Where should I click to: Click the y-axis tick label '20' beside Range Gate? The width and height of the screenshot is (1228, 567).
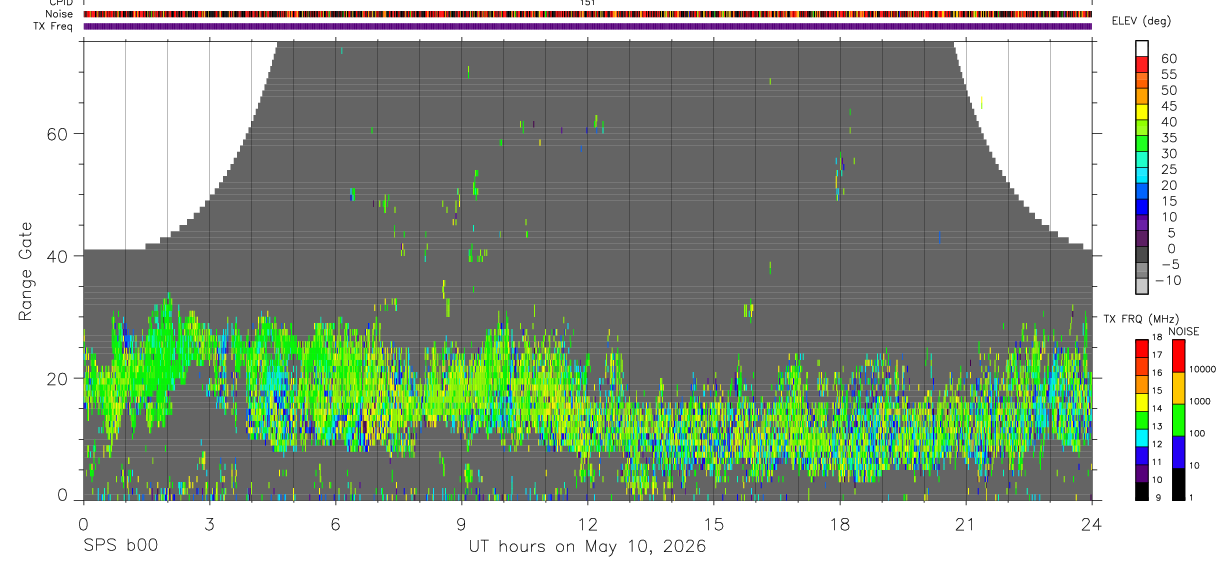tap(59, 379)
